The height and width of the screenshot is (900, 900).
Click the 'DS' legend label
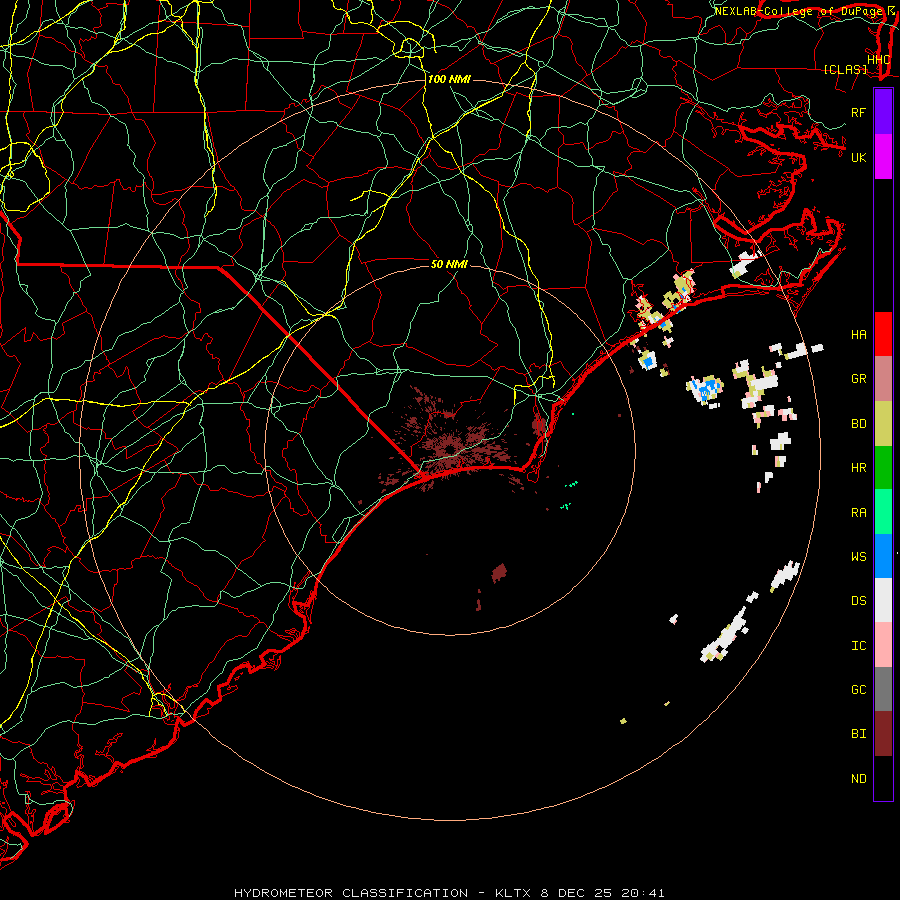(x=858, y=601)
